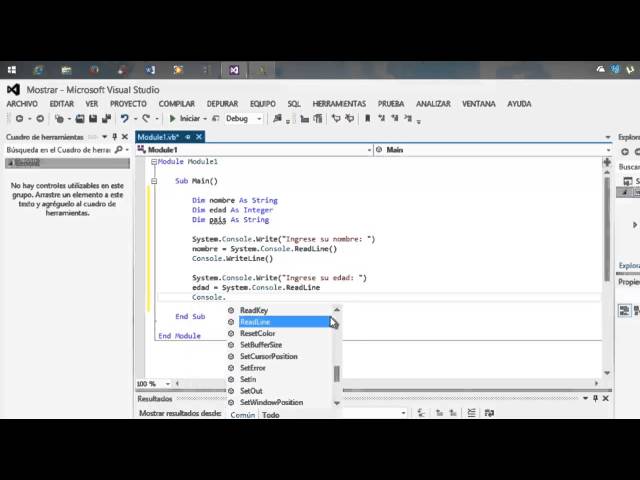Select SetBufferSize in the IntelliSense list

click(261, 345)
